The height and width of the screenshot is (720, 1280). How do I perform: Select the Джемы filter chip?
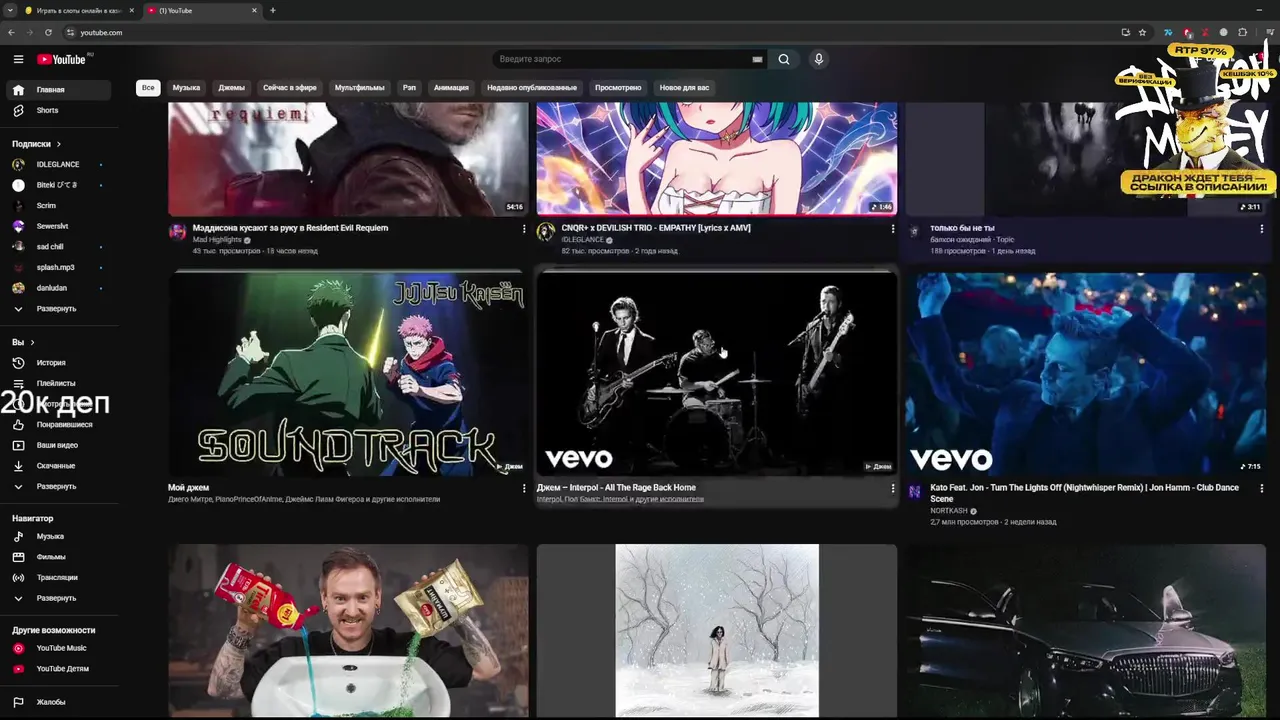pyautogui.click(x=231, y=88)
